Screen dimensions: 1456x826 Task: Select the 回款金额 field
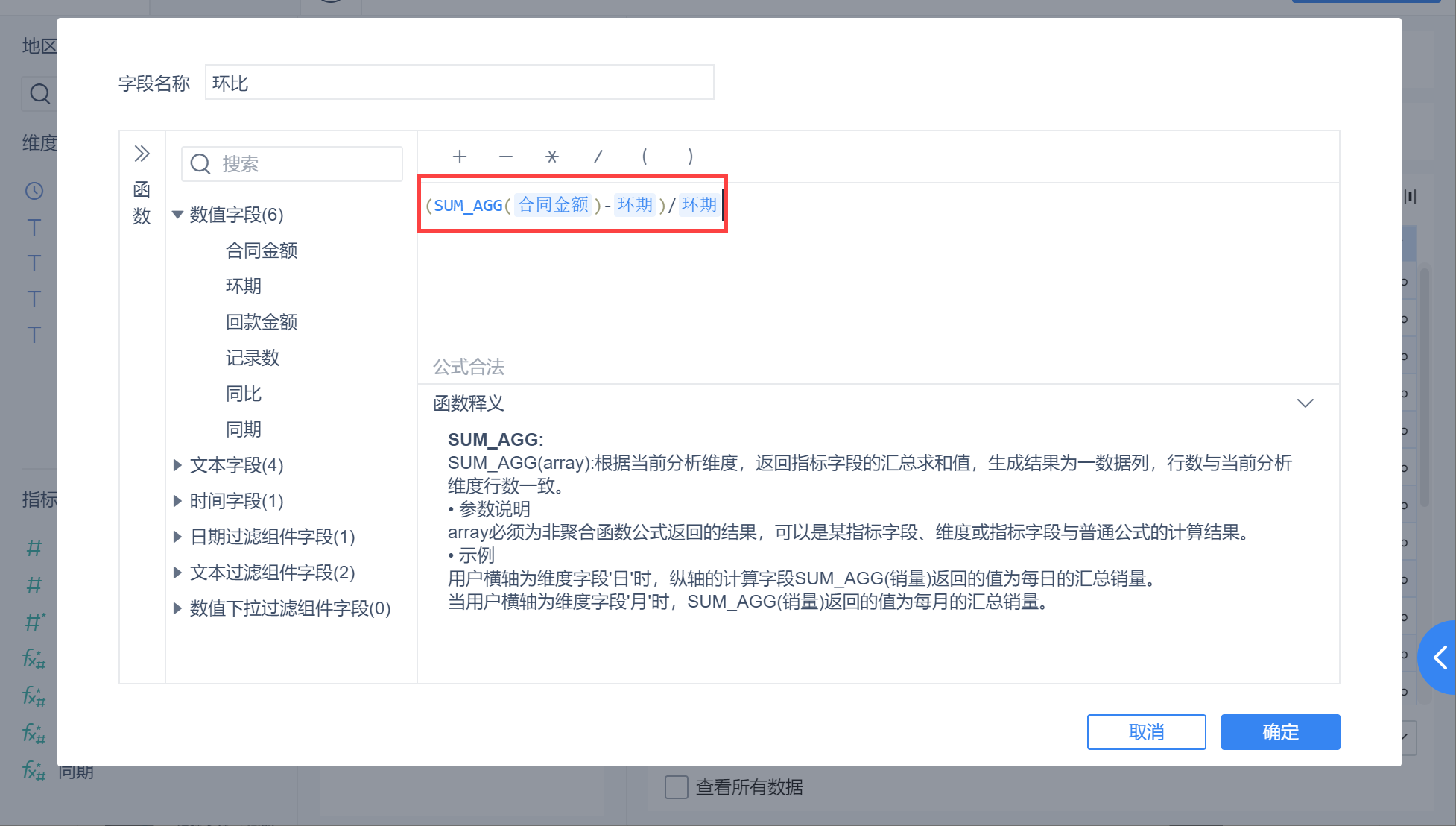pos(262,322)
